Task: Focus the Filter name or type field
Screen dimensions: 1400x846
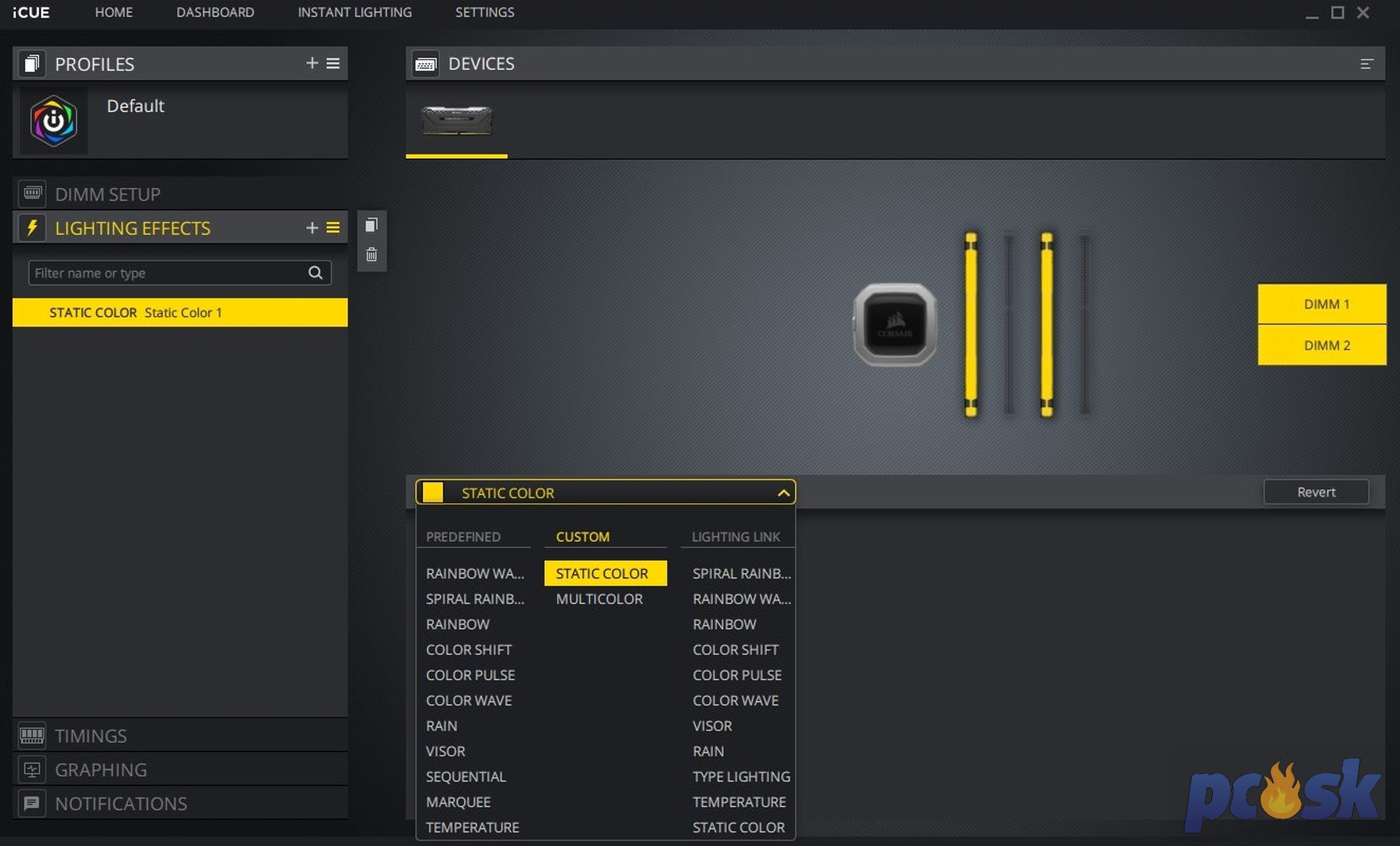Action: point(179,273)
